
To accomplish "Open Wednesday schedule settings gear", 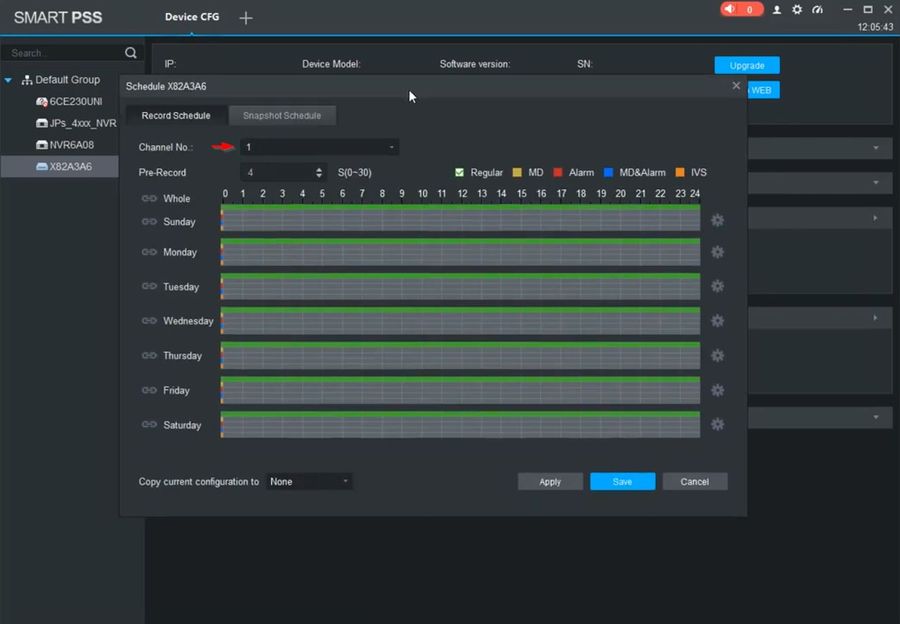I will click(x=717, y=321).
